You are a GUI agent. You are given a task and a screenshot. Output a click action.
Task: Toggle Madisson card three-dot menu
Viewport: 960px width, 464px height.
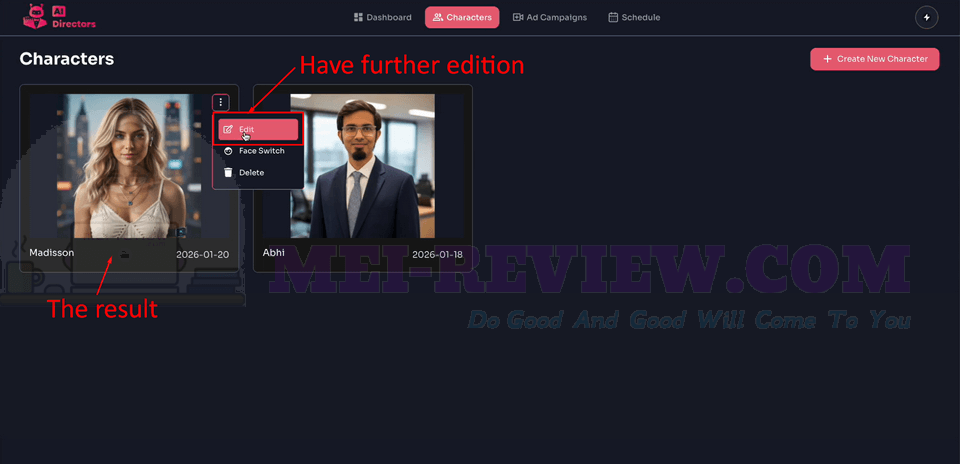(221, 102)
